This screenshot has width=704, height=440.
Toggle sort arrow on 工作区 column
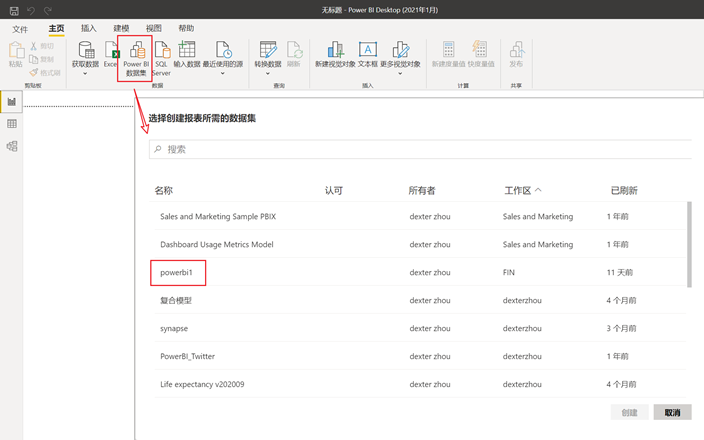point(538,190)
